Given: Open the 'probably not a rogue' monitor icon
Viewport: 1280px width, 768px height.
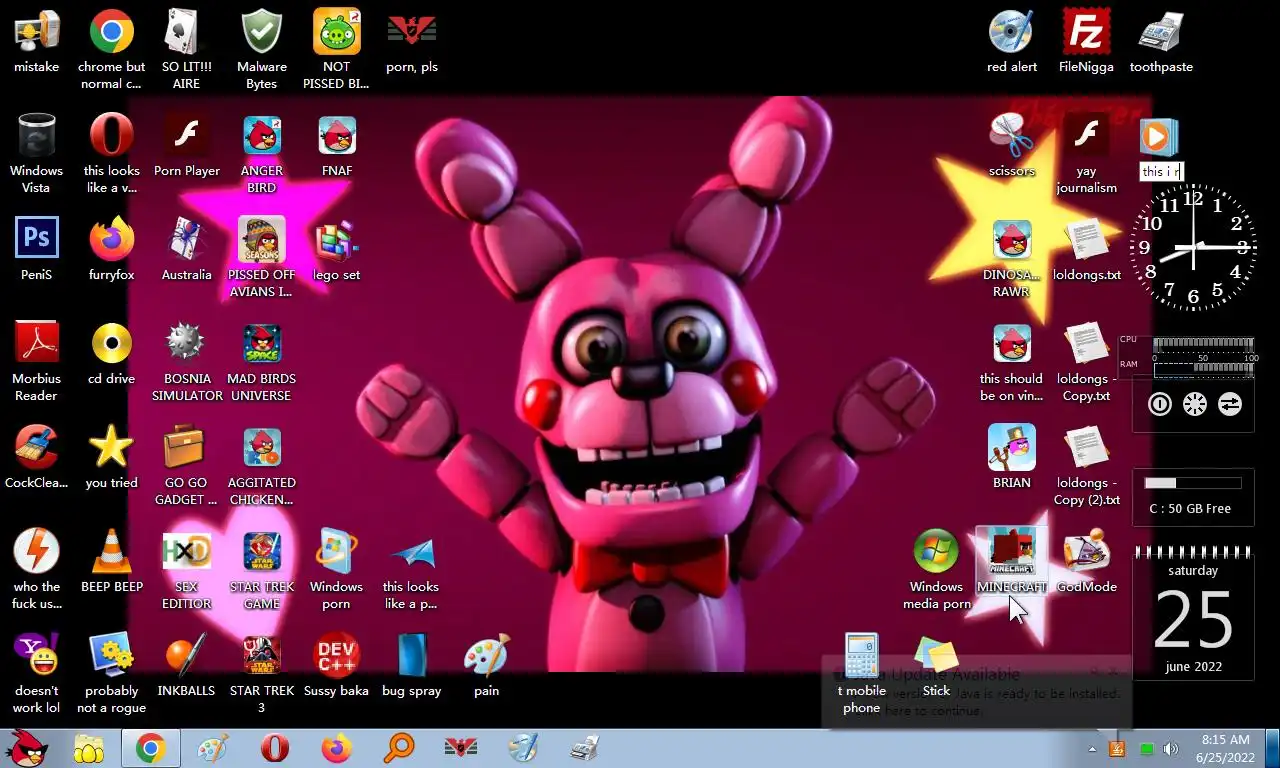Looking at the screenshot, I should click(x=112, y=674).
